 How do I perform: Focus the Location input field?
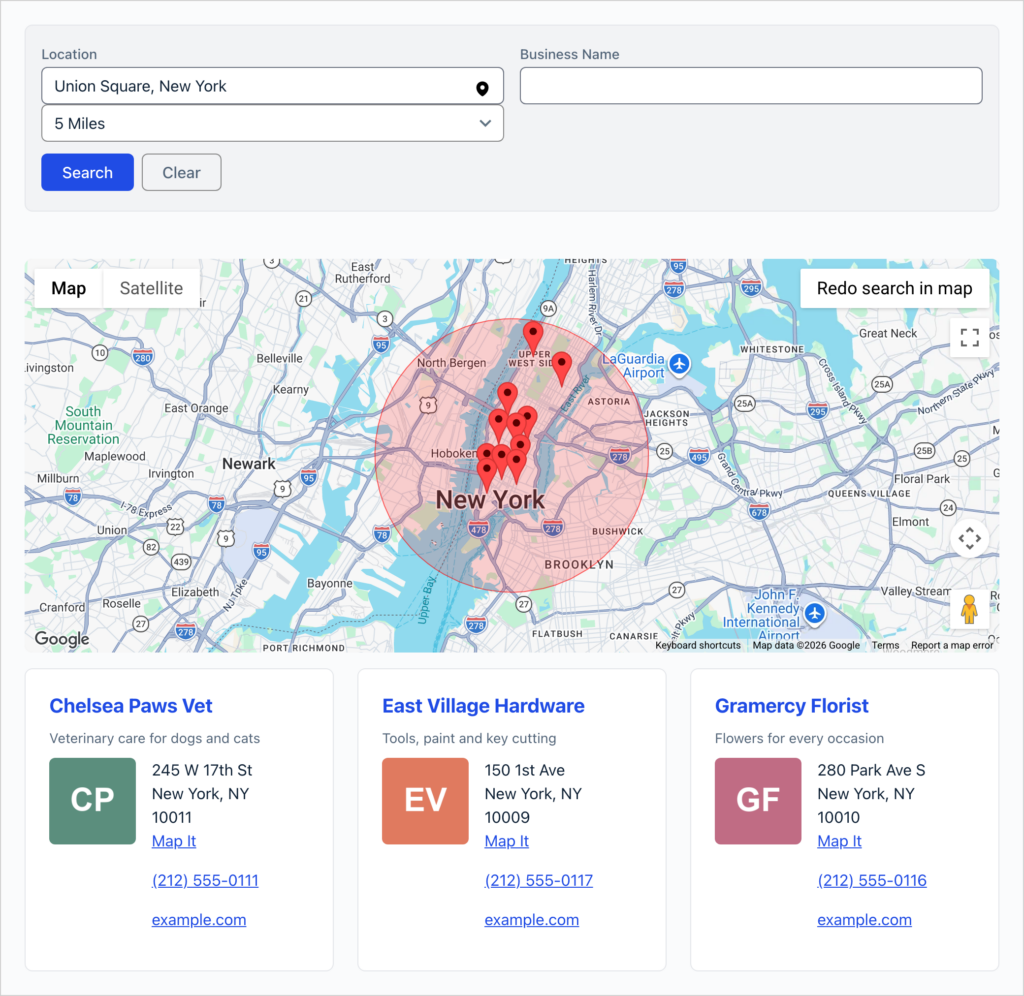[272, 86]
